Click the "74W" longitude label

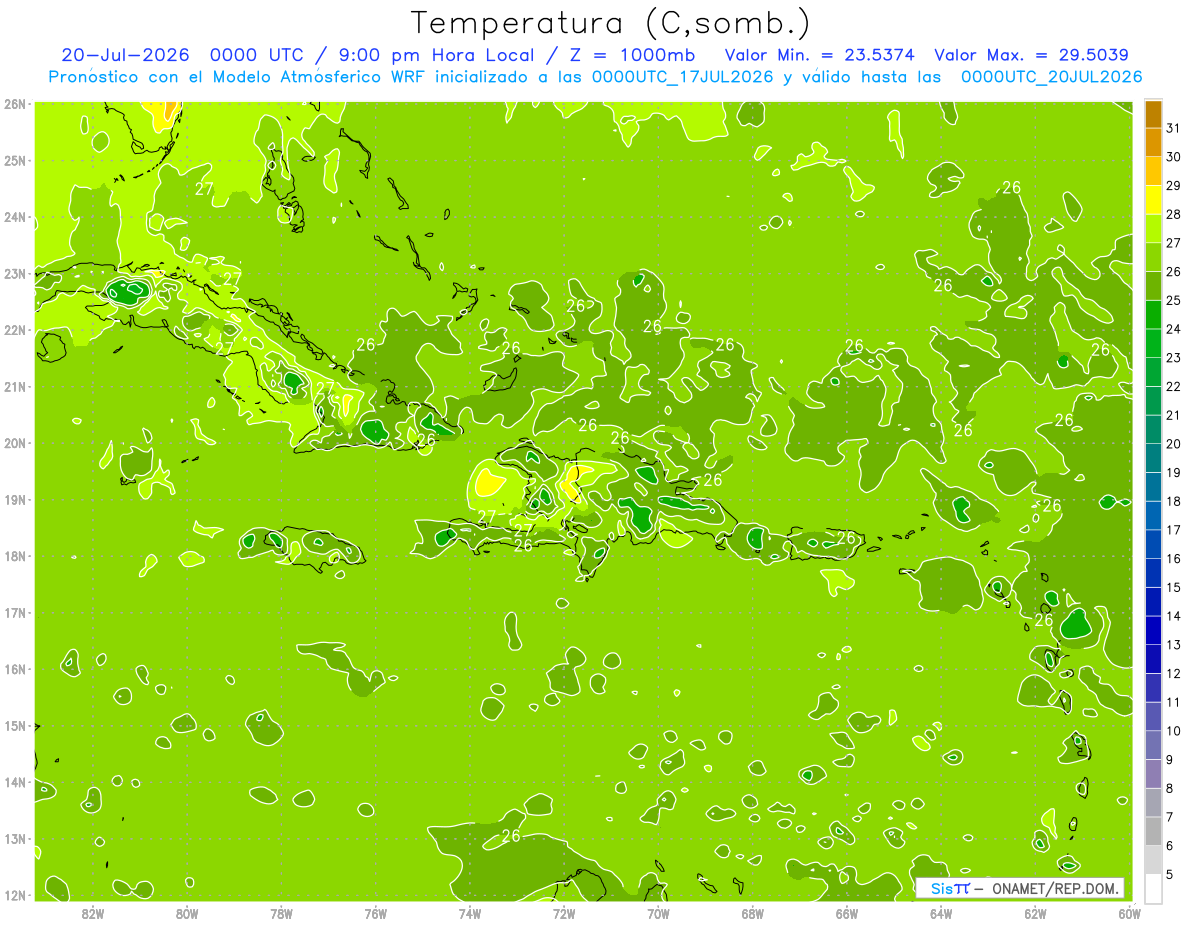(470, 913)
